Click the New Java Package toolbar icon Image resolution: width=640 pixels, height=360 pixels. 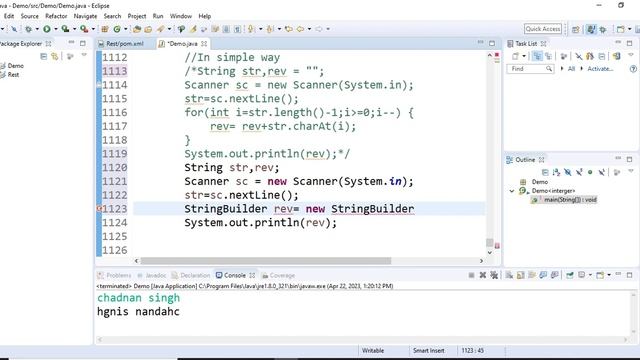pos(104,29)
